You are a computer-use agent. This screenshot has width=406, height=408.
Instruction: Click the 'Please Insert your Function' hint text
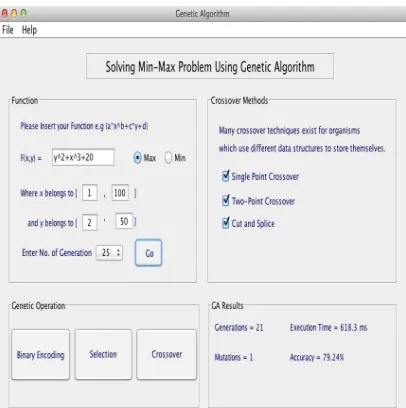pyautogui.click(x=84, y=126)
